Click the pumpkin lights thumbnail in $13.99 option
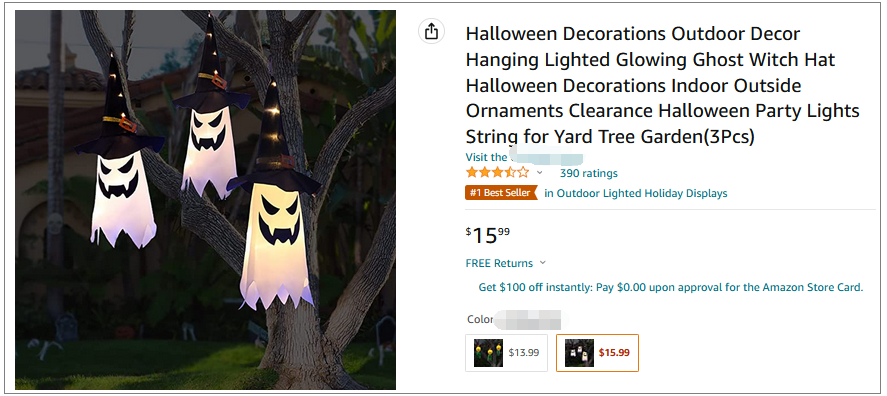Viewport: 887px width, 396px height. [489, 352]
